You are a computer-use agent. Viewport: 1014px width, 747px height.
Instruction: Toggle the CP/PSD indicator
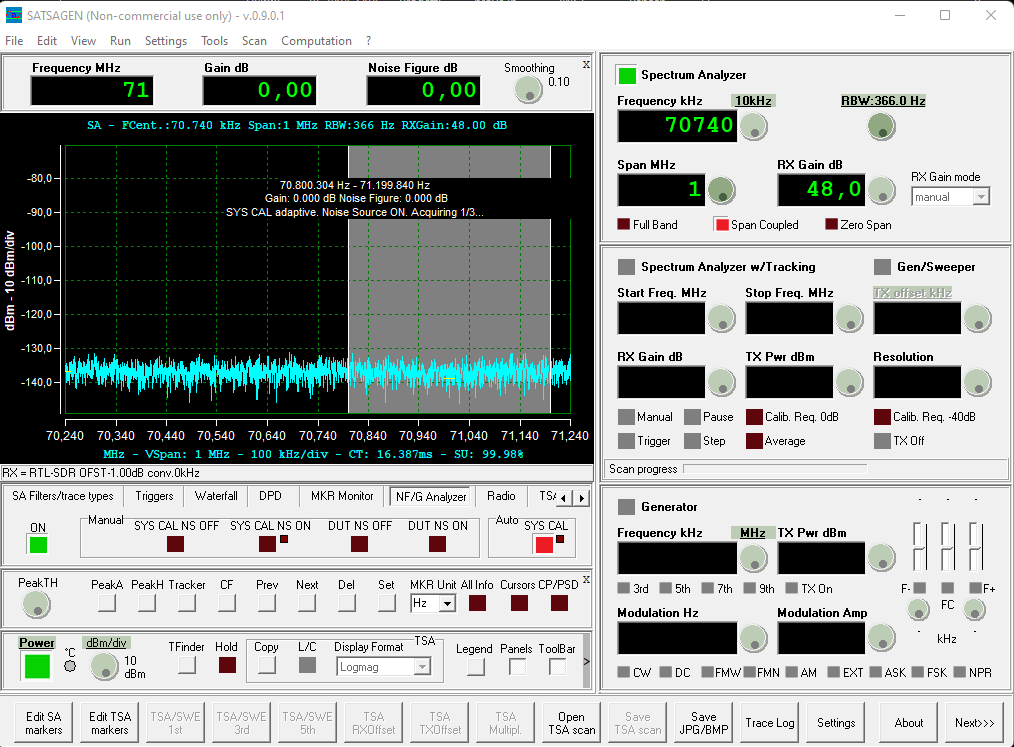559,603
